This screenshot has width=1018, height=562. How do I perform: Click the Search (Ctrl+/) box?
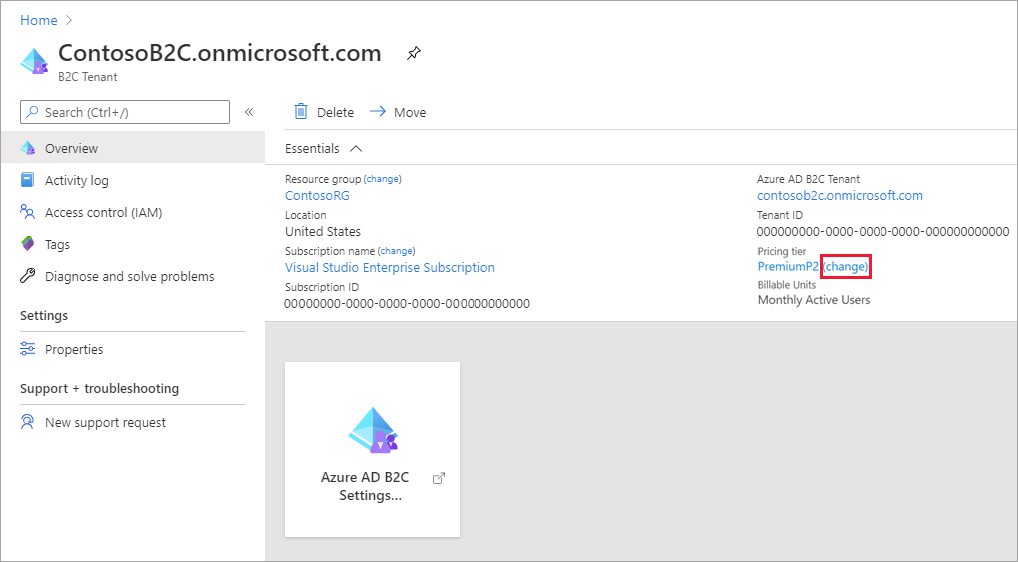tap(125, 112)
